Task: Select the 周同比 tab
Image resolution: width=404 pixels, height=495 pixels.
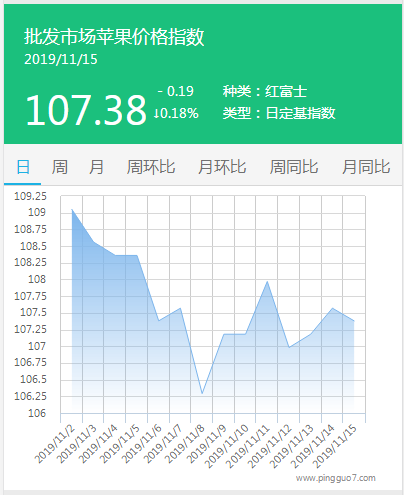Action: click(x=294, y=167)
